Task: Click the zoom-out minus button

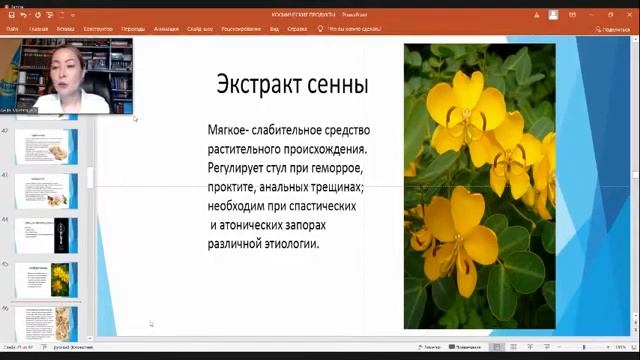Action: [559, 347]
